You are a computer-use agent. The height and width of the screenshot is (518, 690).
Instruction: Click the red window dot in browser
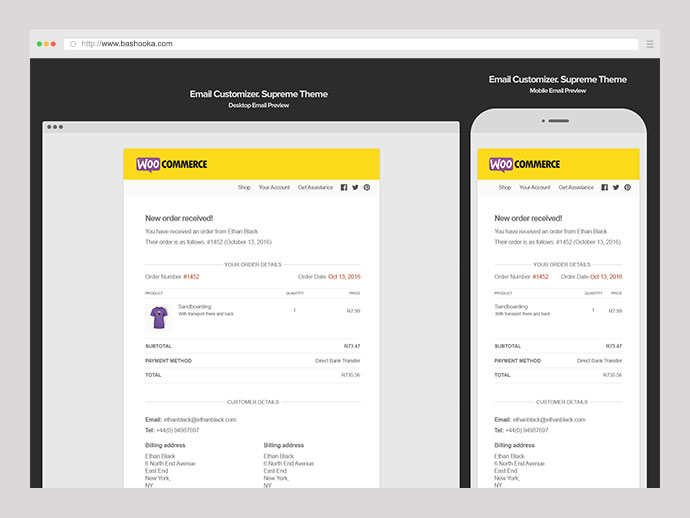[53, 44]
